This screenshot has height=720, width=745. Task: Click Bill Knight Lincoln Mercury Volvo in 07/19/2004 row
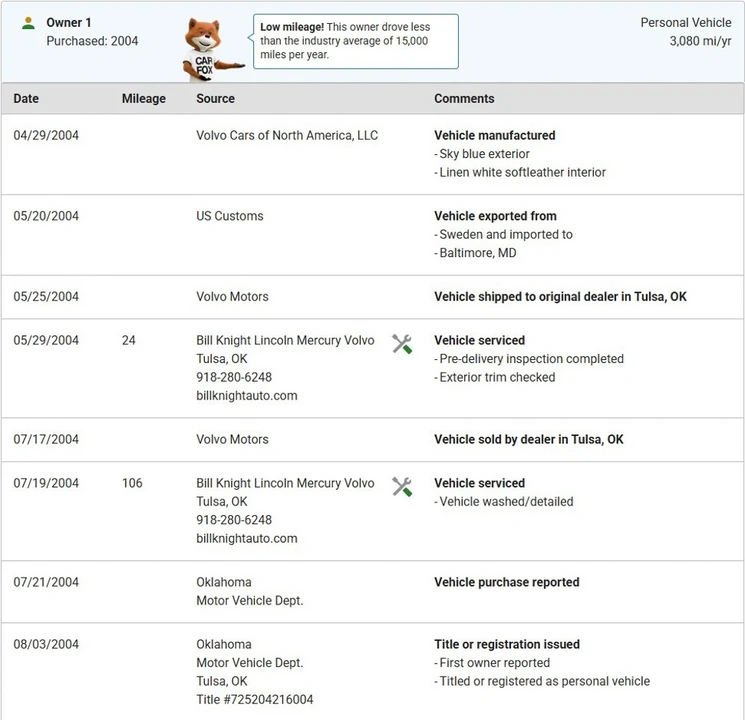click(285, 483)
